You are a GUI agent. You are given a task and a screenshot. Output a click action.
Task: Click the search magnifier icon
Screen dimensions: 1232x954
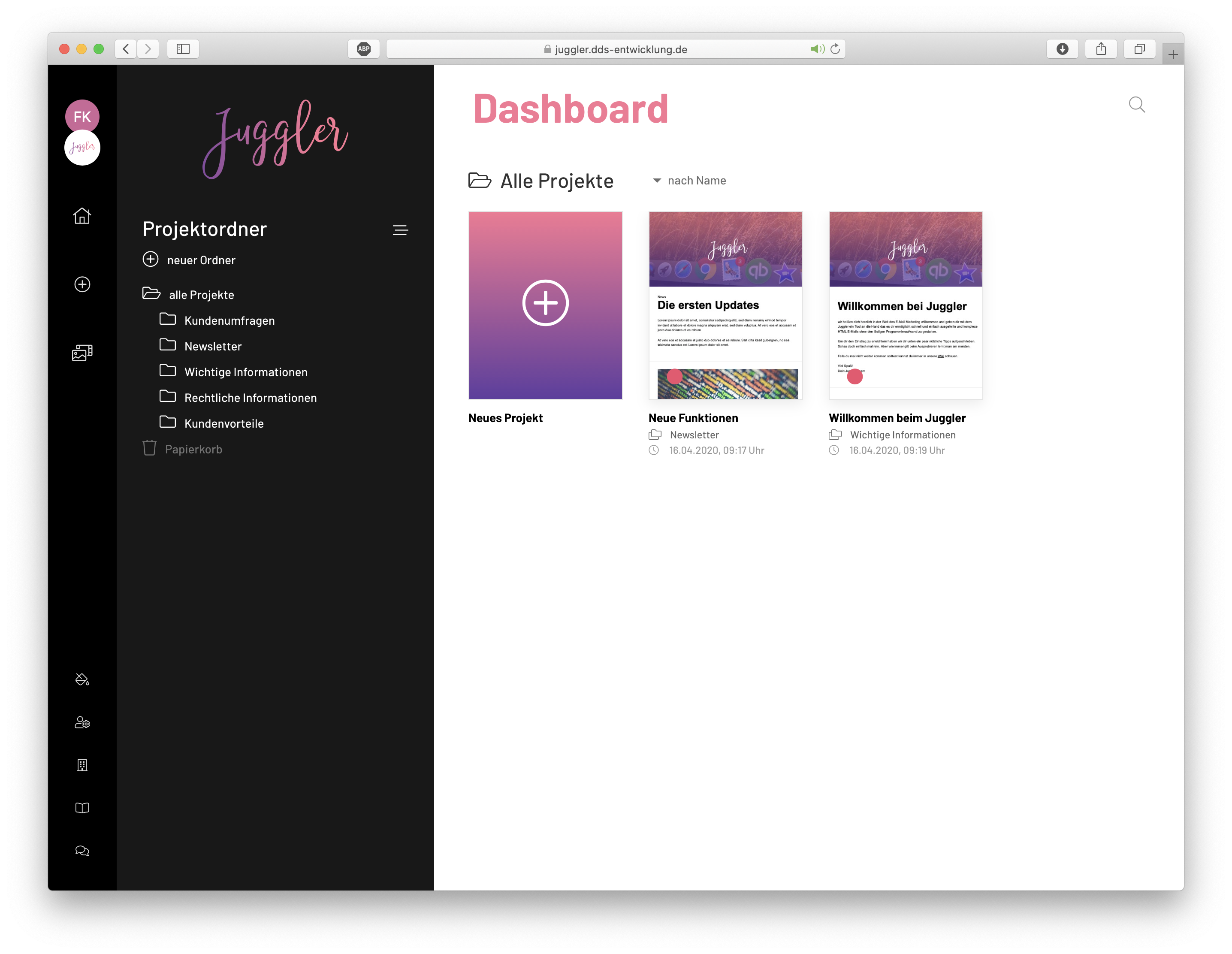click(1136, 105)
